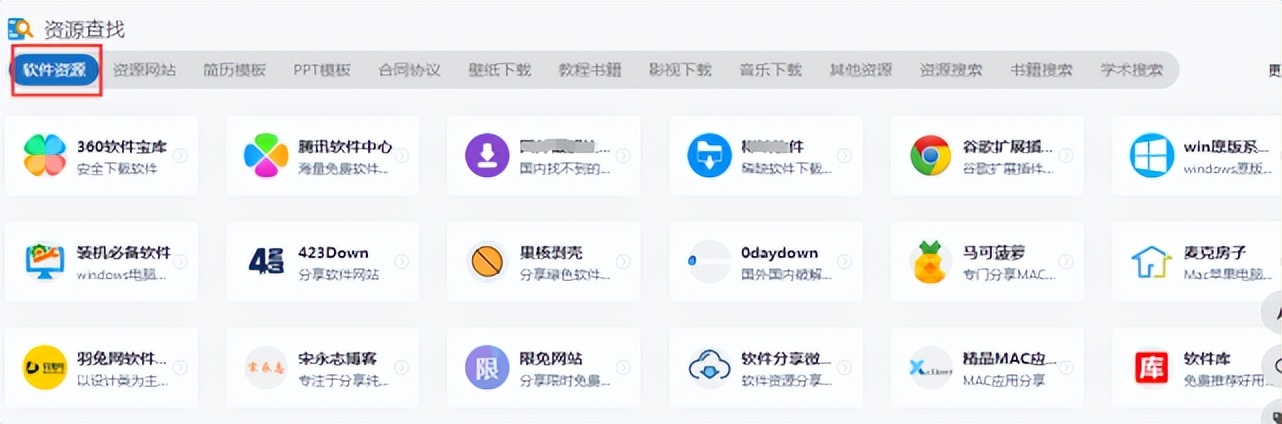Image resolution: width=1282 pixels, height=424 pixels.
Task: Open the 360软件宝库 colorful clover icon
Action: (45, 155)
